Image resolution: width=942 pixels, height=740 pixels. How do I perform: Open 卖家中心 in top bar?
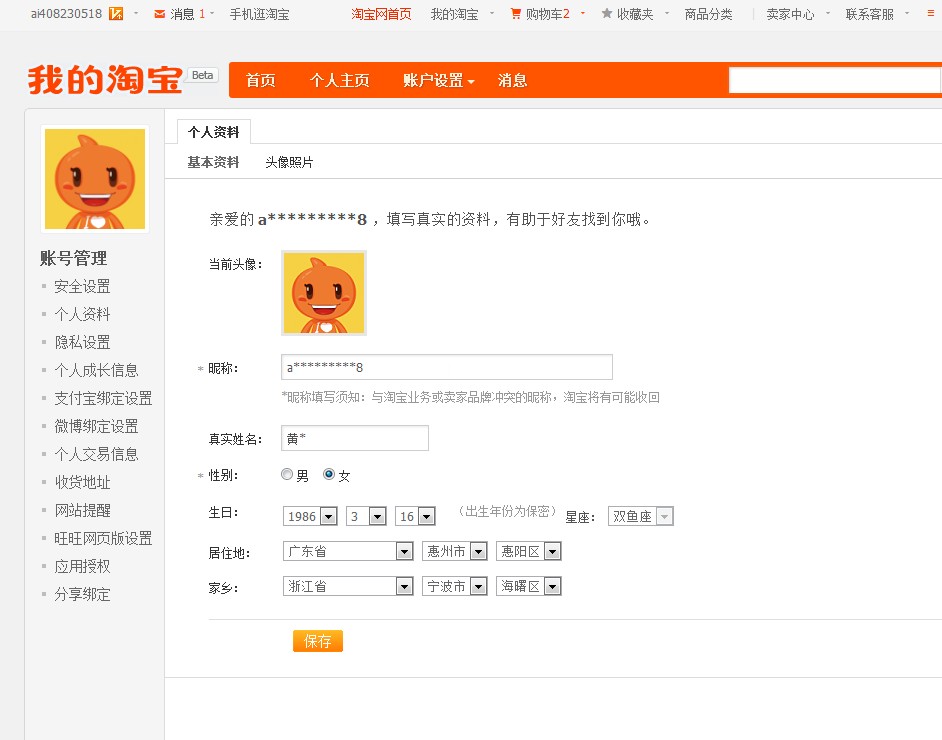[x=790, y=14]
